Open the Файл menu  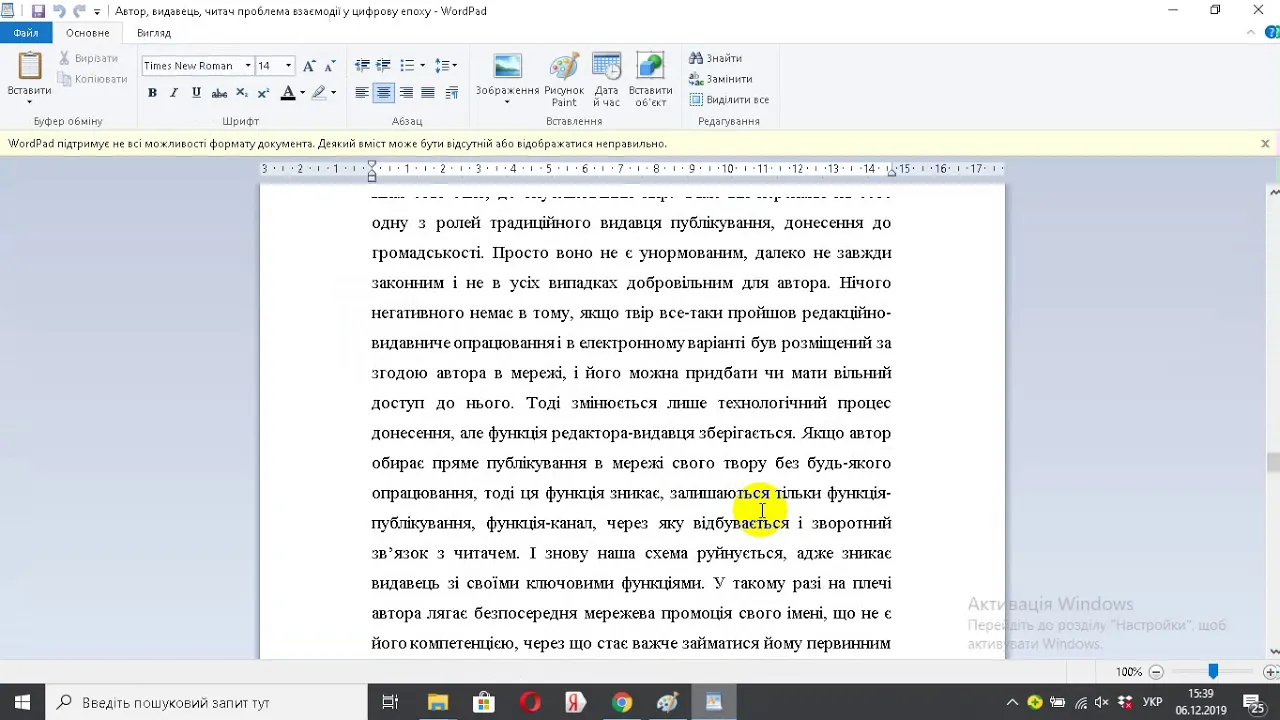[26, 33]
